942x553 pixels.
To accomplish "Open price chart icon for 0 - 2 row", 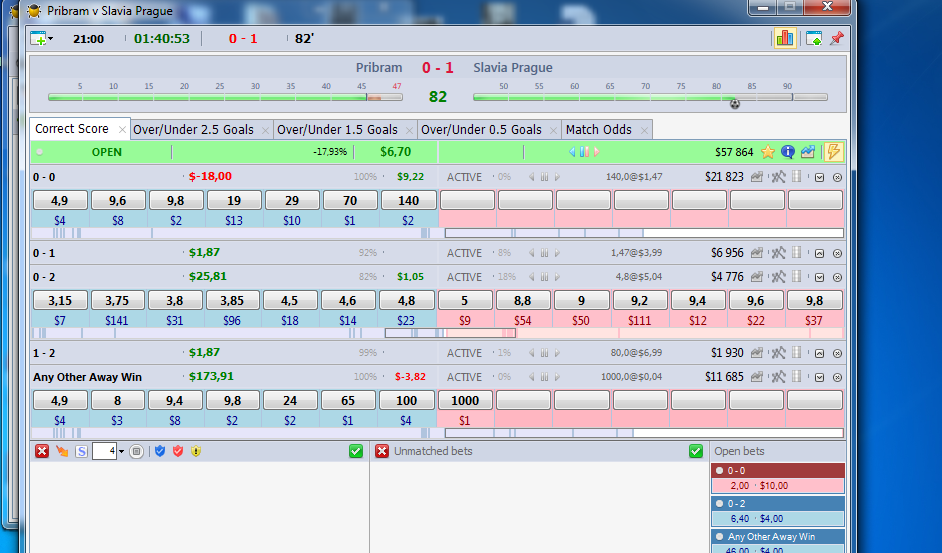I will [757, 276].
